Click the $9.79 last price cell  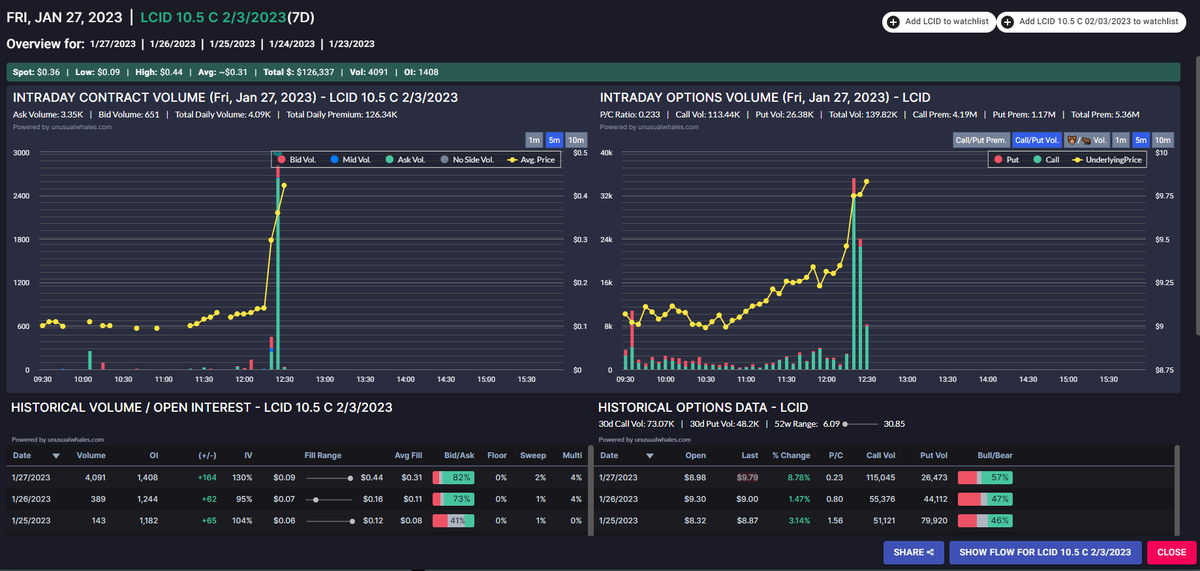point(748,478)
